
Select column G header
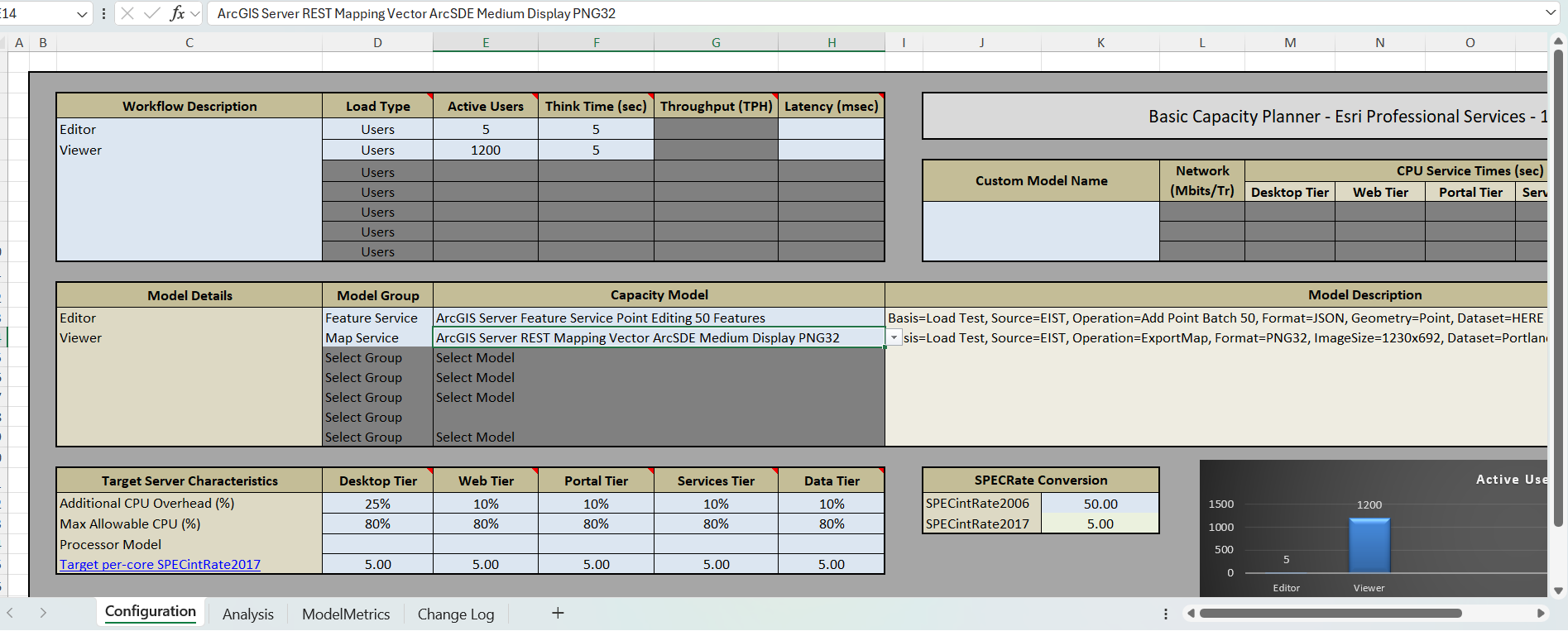[x=716, y=42]
